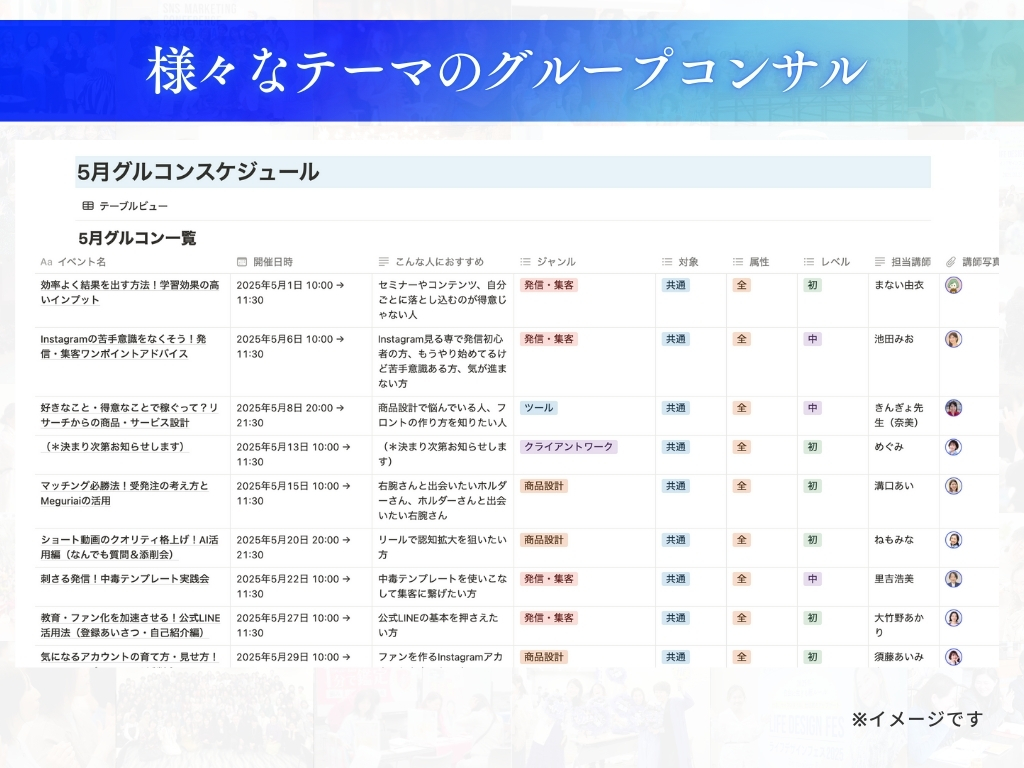Click 池田みお's instructor photo thumbnail
Screen dimensions: 1024x768
point(954,339)
